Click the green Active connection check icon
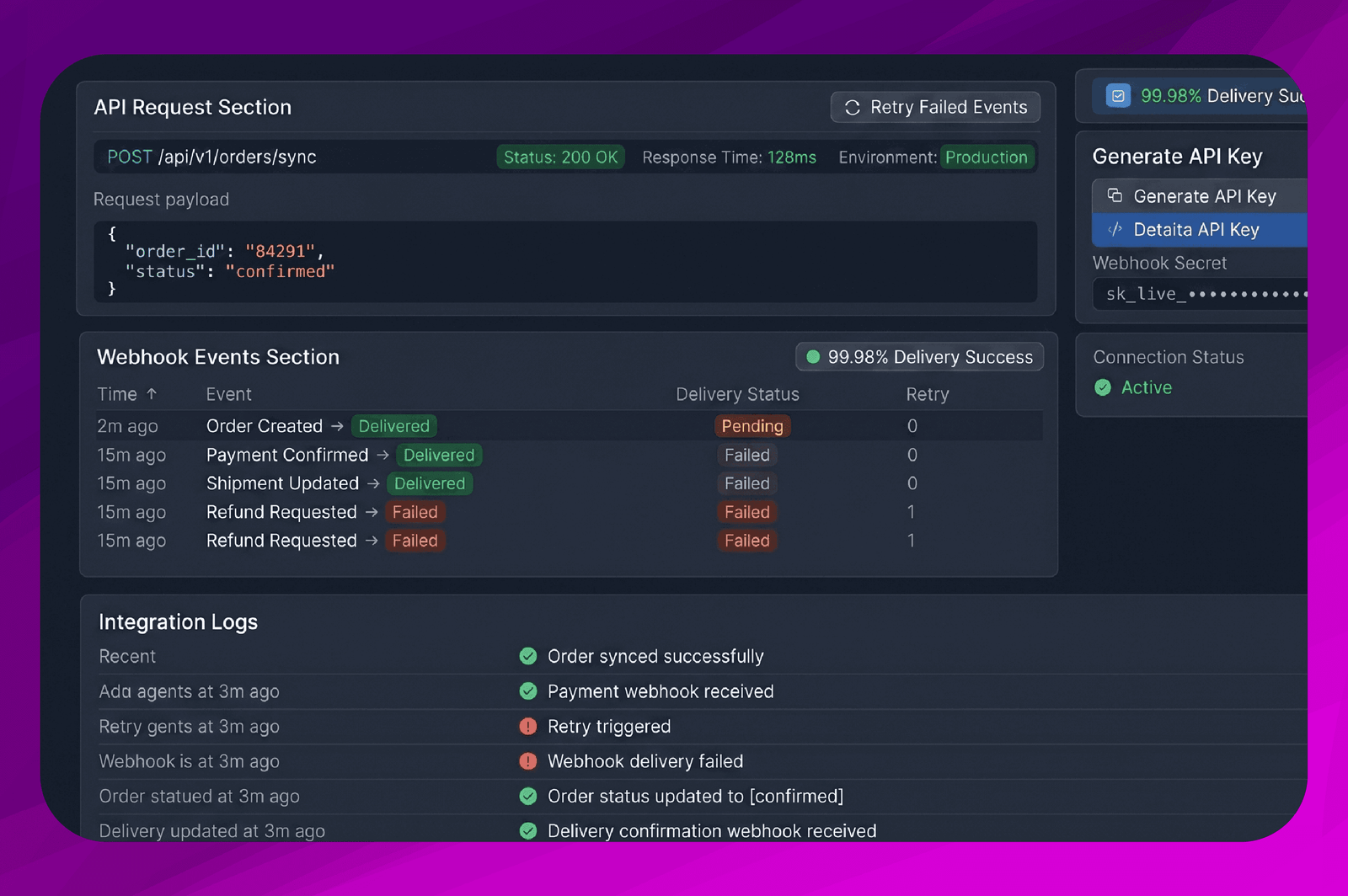 tap(1103, 387)
